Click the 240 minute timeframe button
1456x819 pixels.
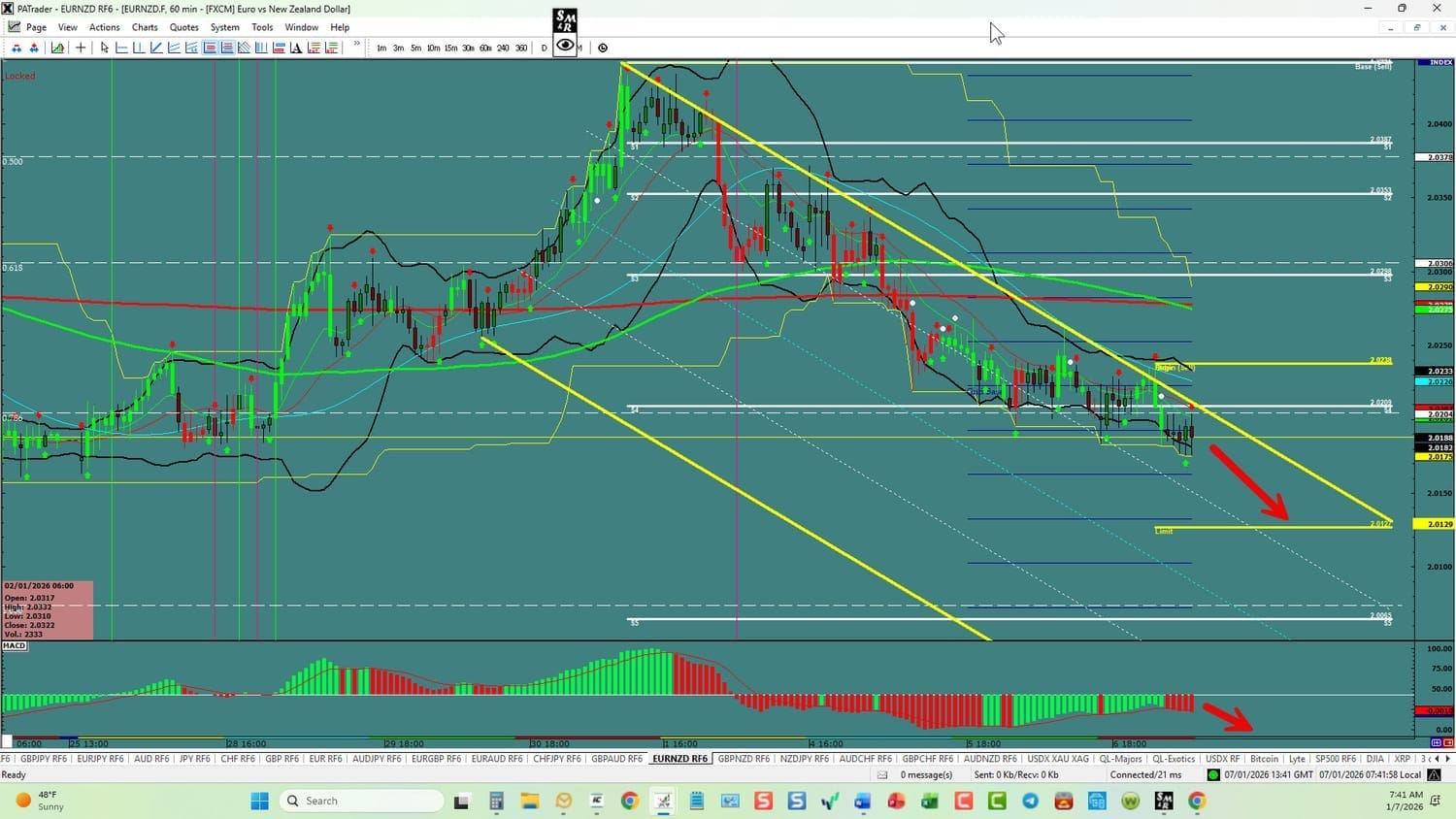tap(503, 48)
